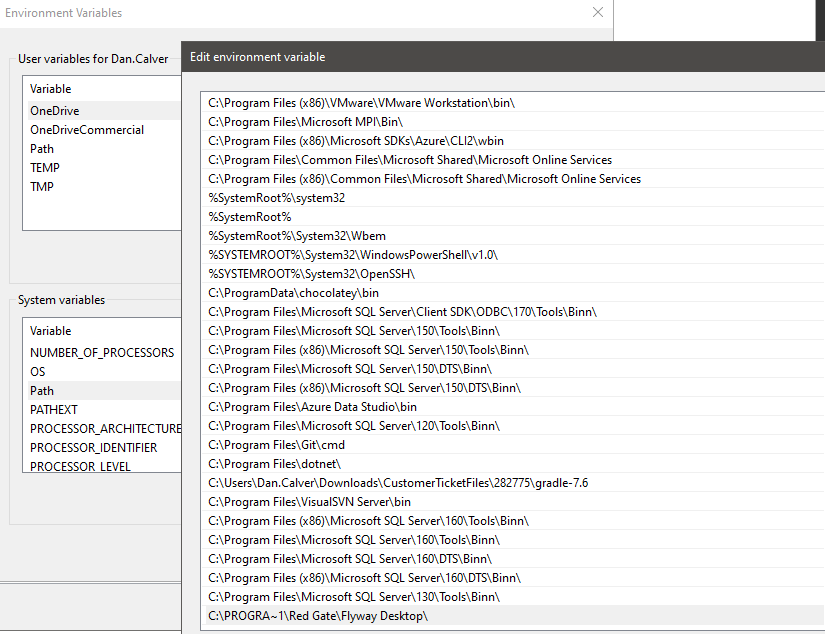Select PROCESSOR_LEVEL system variable
The image size is (825, 634).
coord(102,465)
